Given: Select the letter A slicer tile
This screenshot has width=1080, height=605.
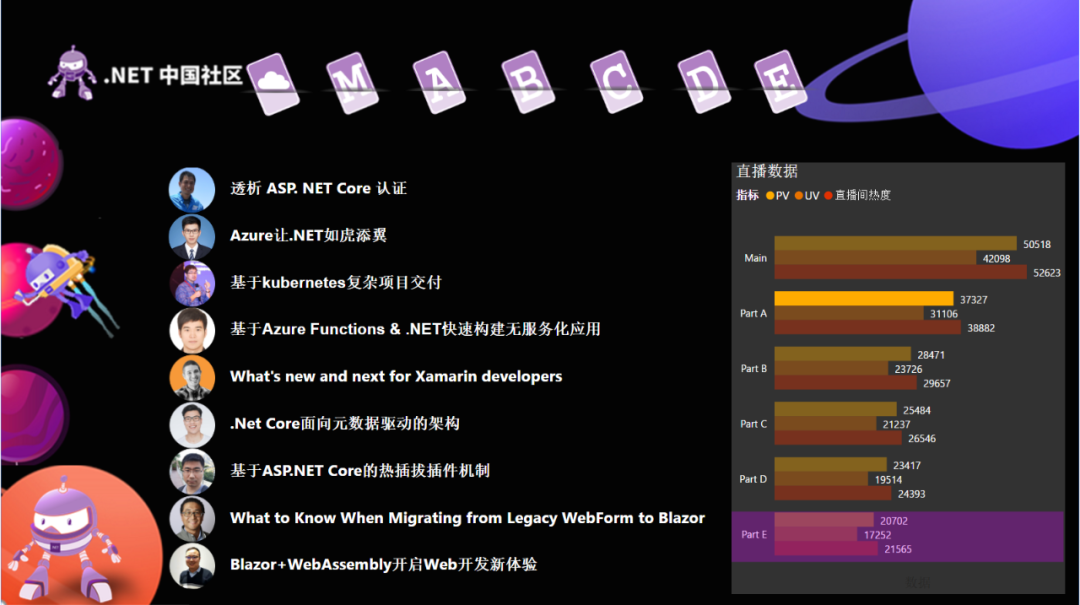Looking at the screenshot, I should (440, 82).
